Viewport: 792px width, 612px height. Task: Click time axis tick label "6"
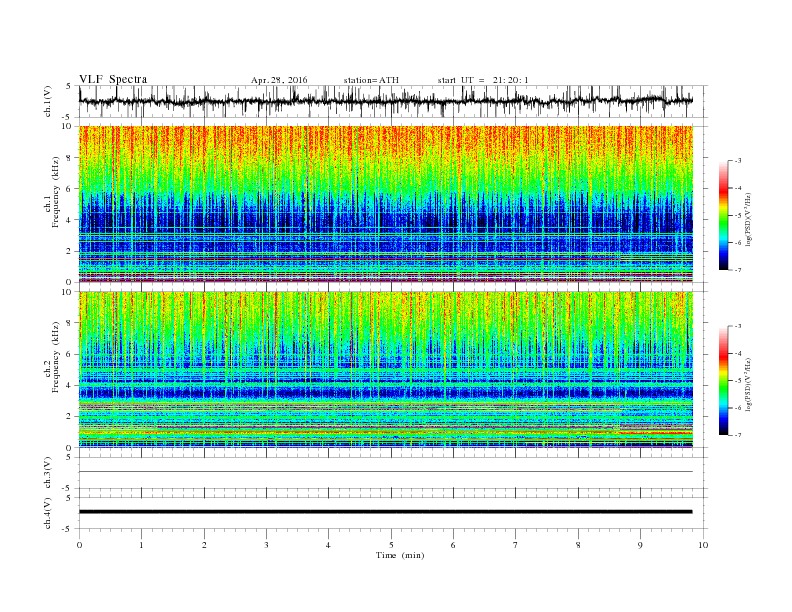(453, 545)
